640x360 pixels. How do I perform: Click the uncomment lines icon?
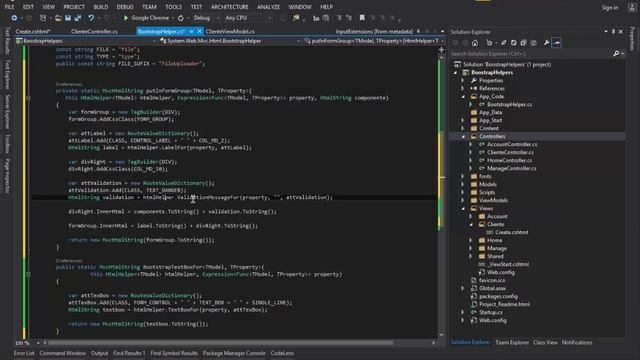tap(349, 18)
